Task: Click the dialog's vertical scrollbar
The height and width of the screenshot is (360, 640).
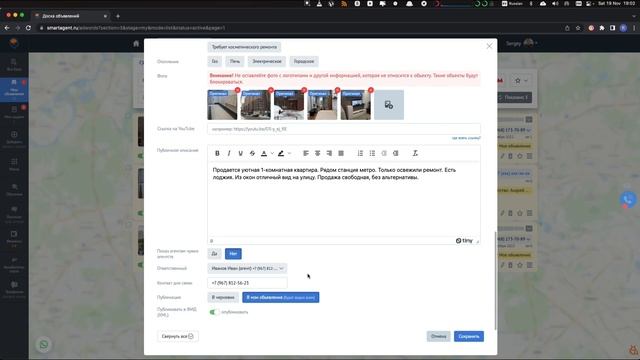Action: click(x=496, y=281)
